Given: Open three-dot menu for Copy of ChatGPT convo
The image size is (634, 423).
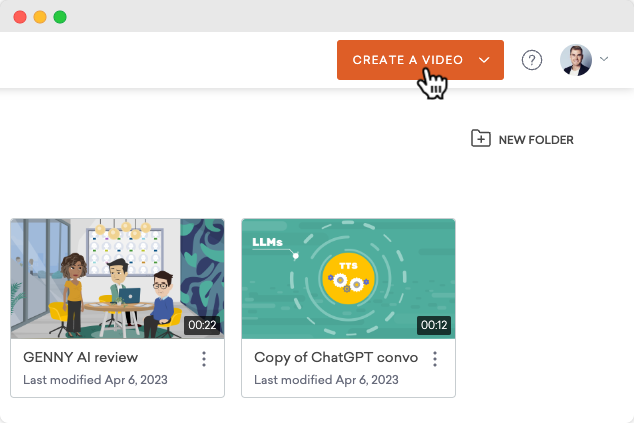Looking at the screenshot, I should click(435, 359).
